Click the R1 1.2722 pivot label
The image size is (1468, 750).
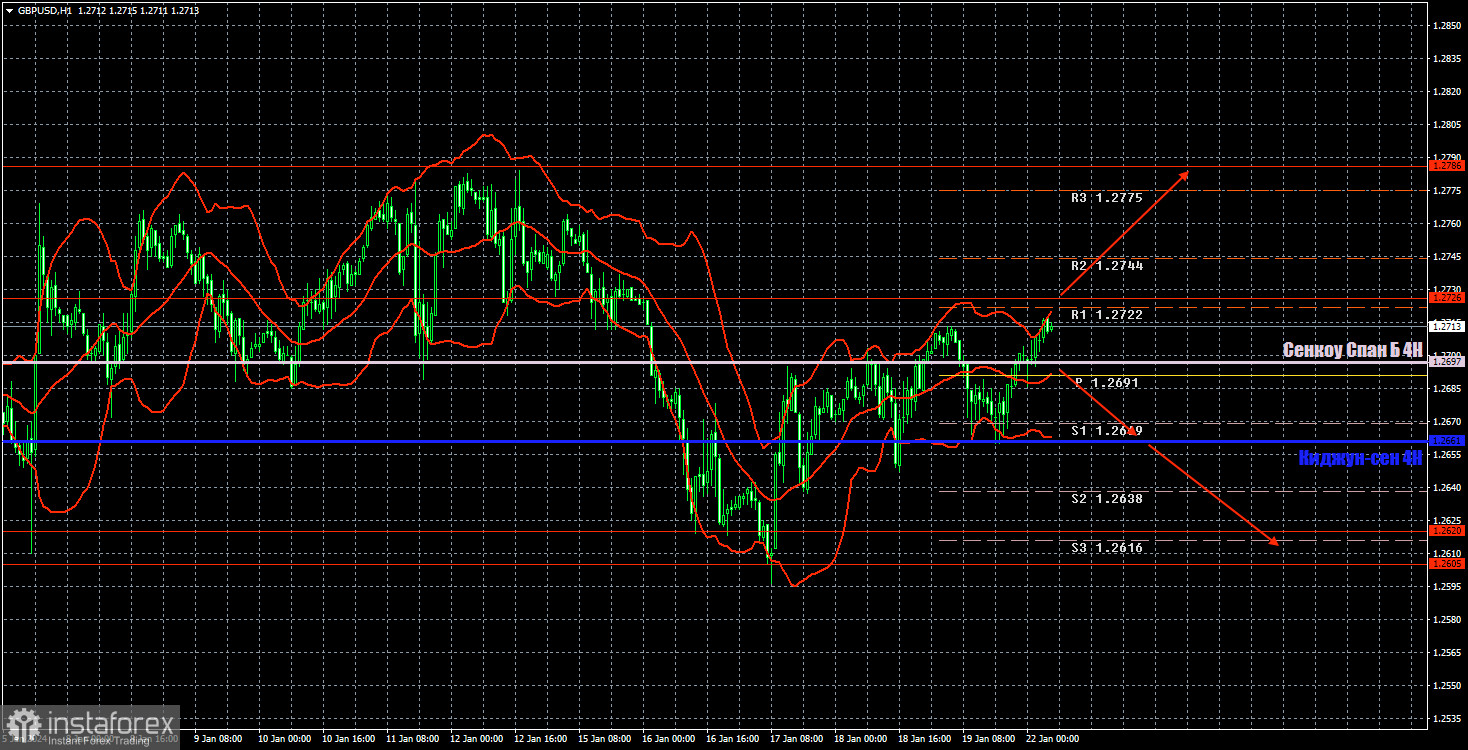pos(1106,315)
